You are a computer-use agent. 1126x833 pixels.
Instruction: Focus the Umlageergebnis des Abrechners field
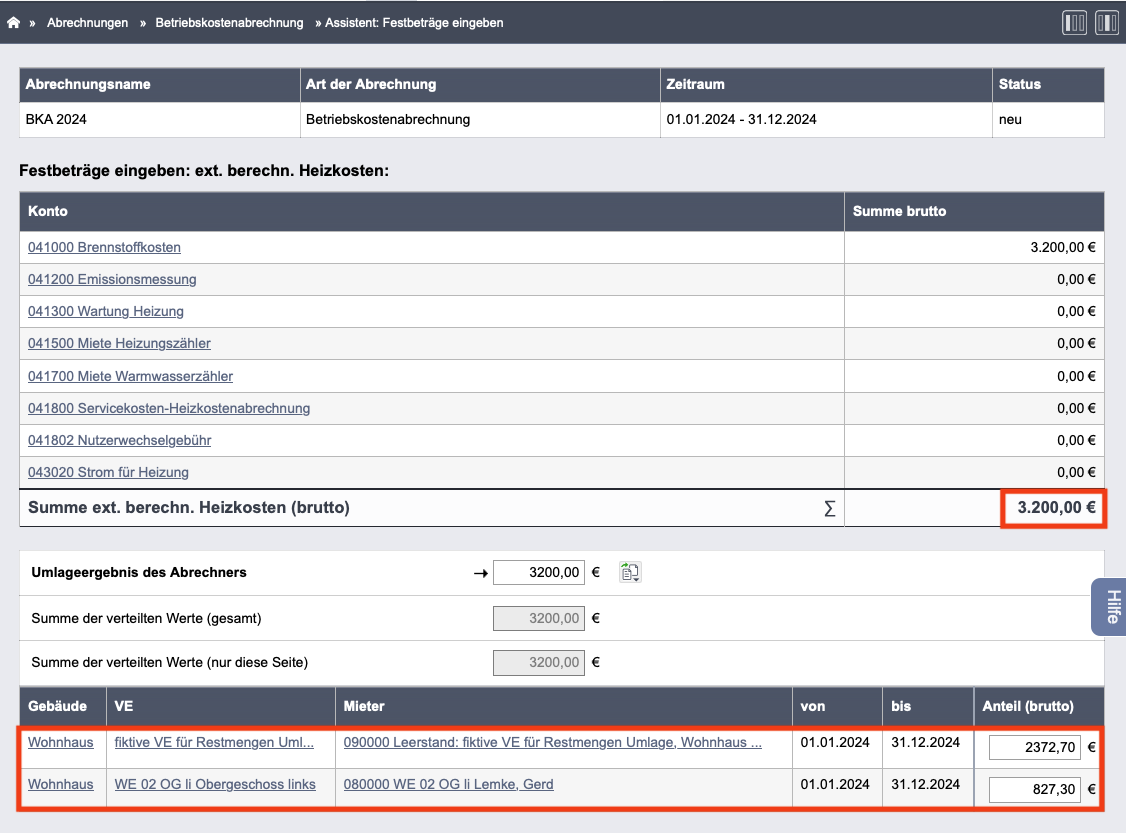pyautogui.click(x=539, y=572)
